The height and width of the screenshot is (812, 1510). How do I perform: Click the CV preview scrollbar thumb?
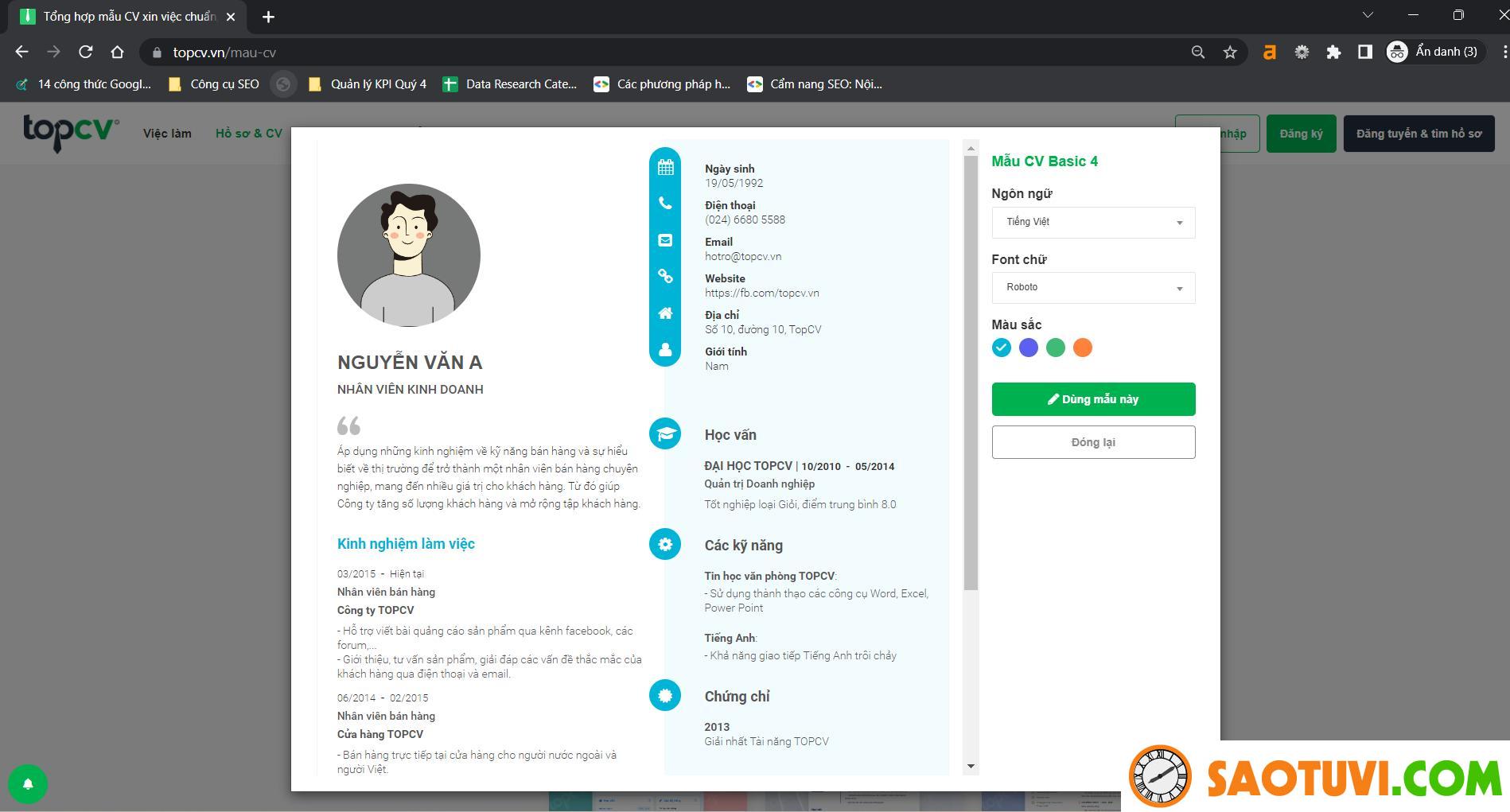point(971,373)
